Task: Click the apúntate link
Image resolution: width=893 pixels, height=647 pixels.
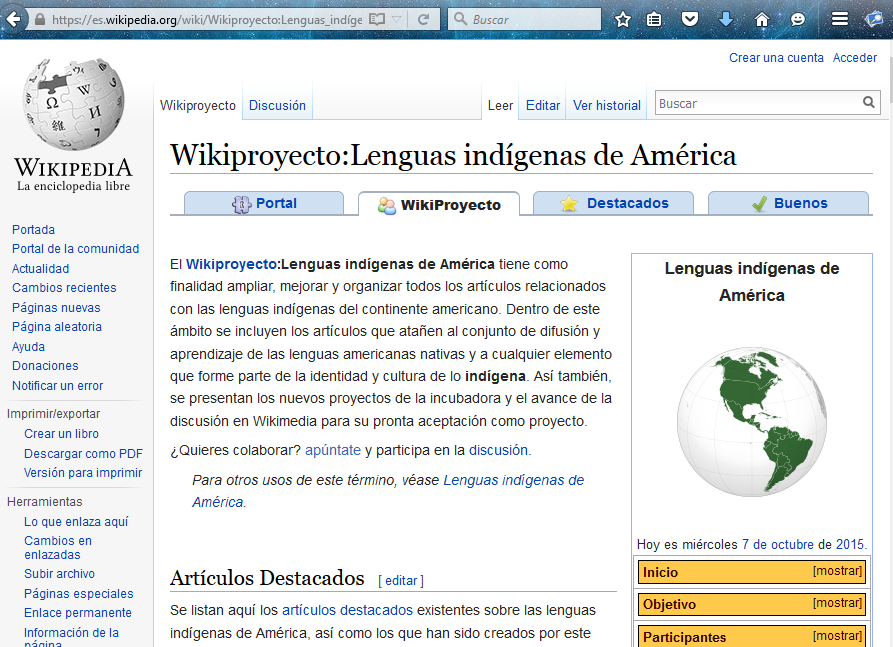Action: pos(333,450)
